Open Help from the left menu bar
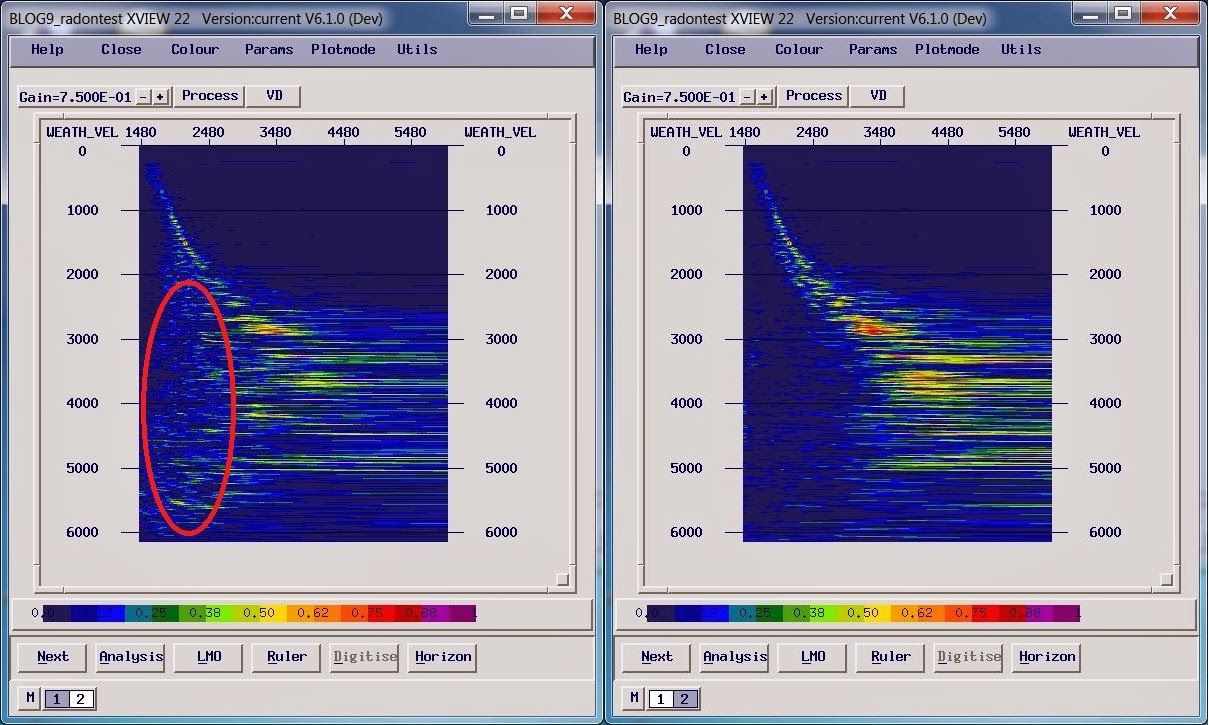The height and width of the screenshot is (725, 1209). pos(46,49)
